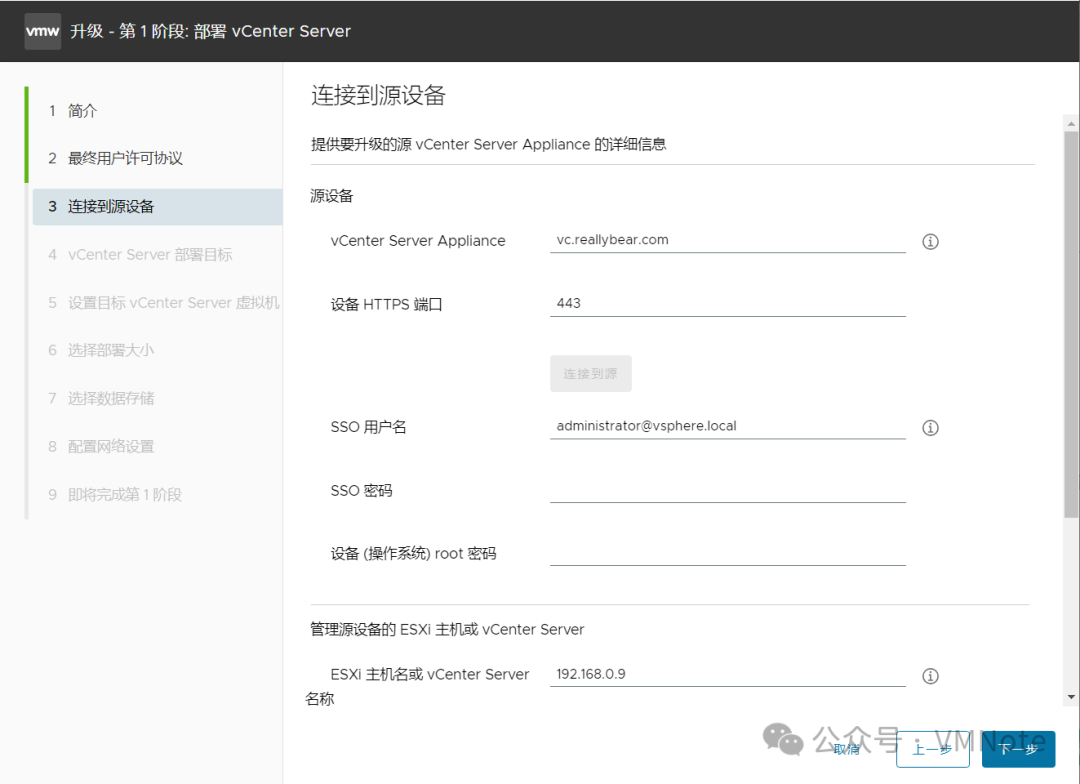Focus the root 密码 field
This screenshot has width=1080, height=784.
pyautogui.click(x=727, y=553)
